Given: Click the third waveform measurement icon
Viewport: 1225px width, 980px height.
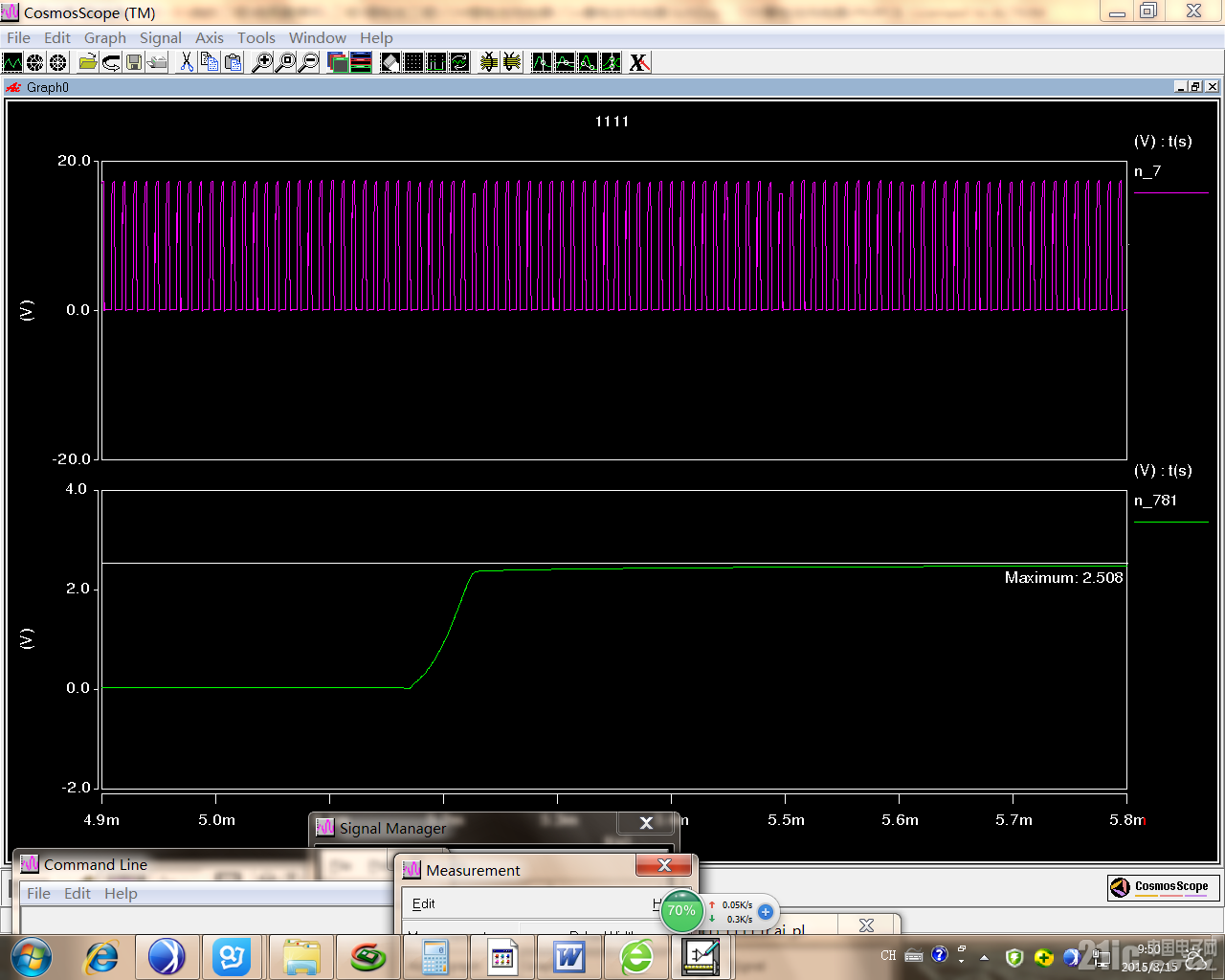Looking at the screenshot, I should (588, 62).
